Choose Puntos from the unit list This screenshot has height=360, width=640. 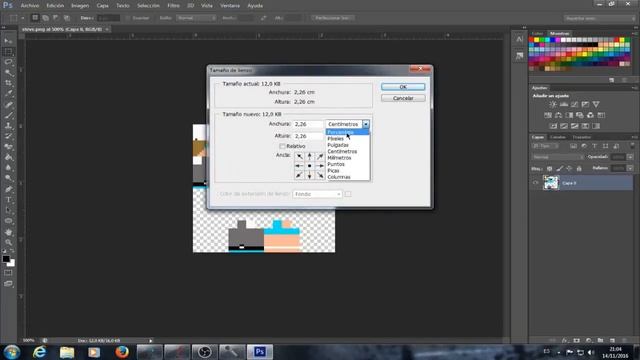click(x=348, y=164)
